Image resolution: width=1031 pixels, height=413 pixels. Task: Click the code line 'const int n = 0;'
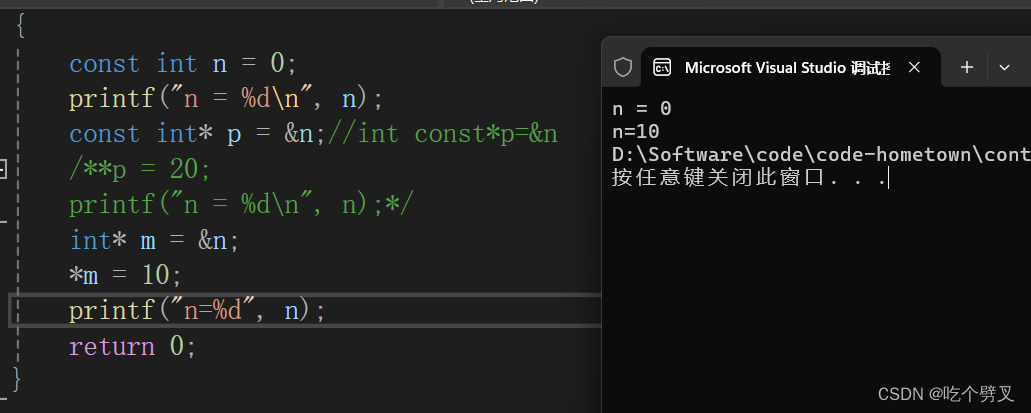183,64
